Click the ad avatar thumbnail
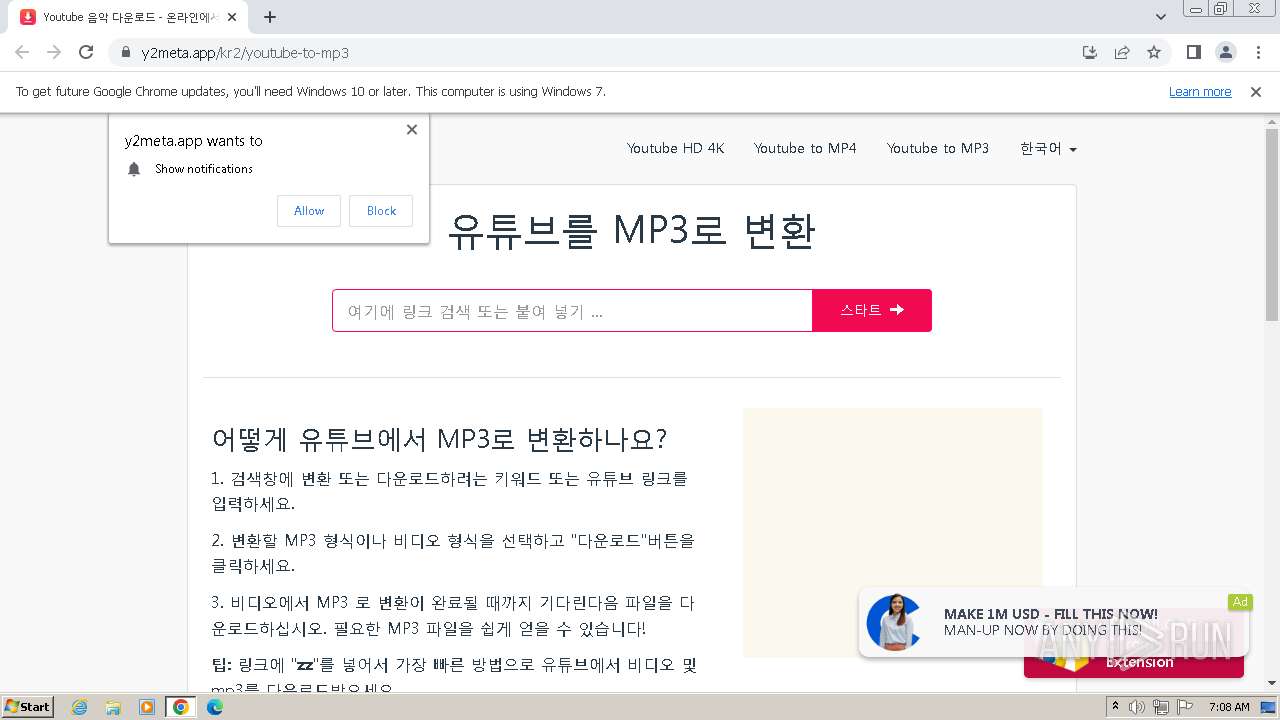1280x720 pixels. 894,622
